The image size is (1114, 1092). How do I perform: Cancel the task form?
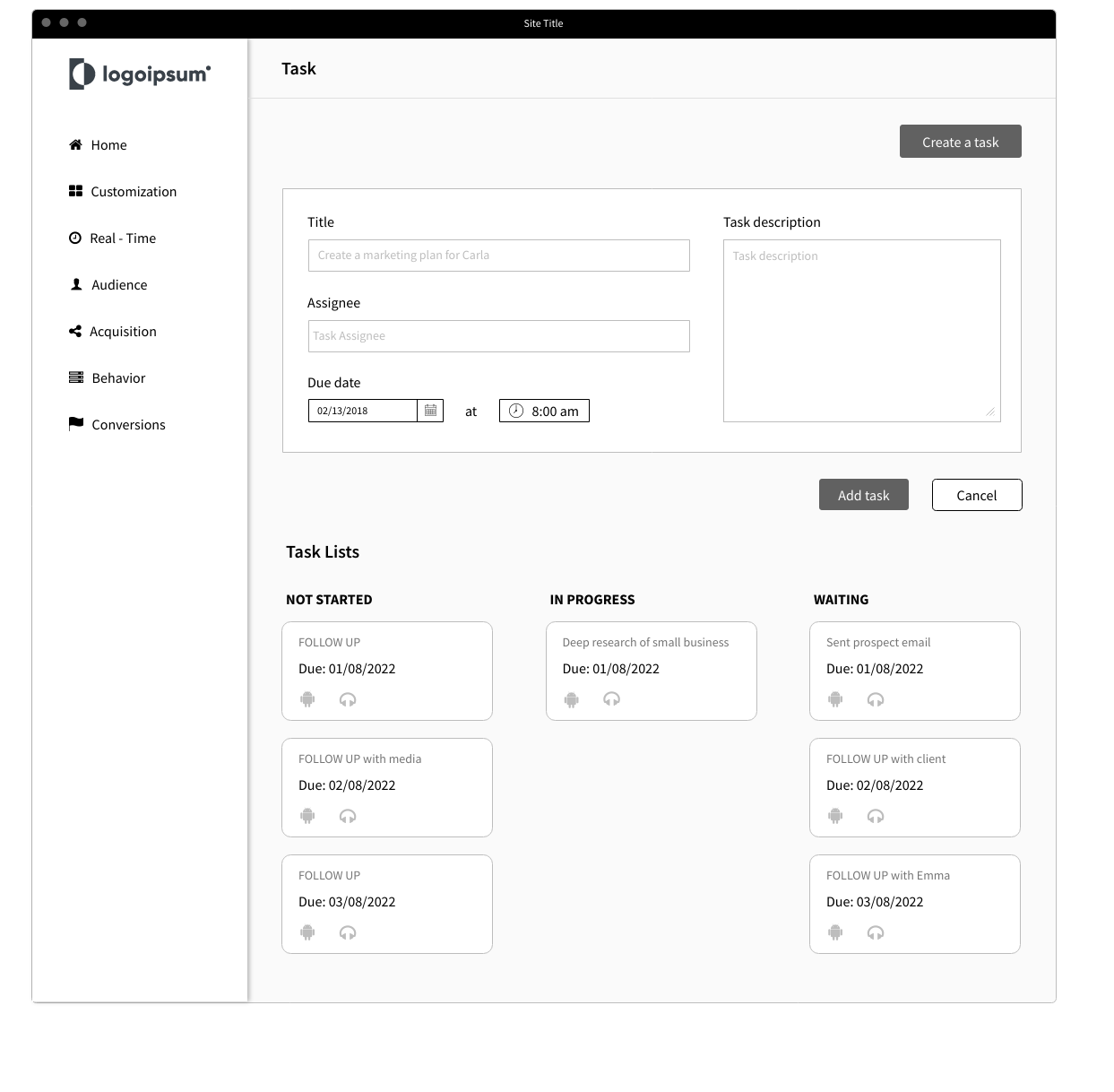[x=976, y=495]
